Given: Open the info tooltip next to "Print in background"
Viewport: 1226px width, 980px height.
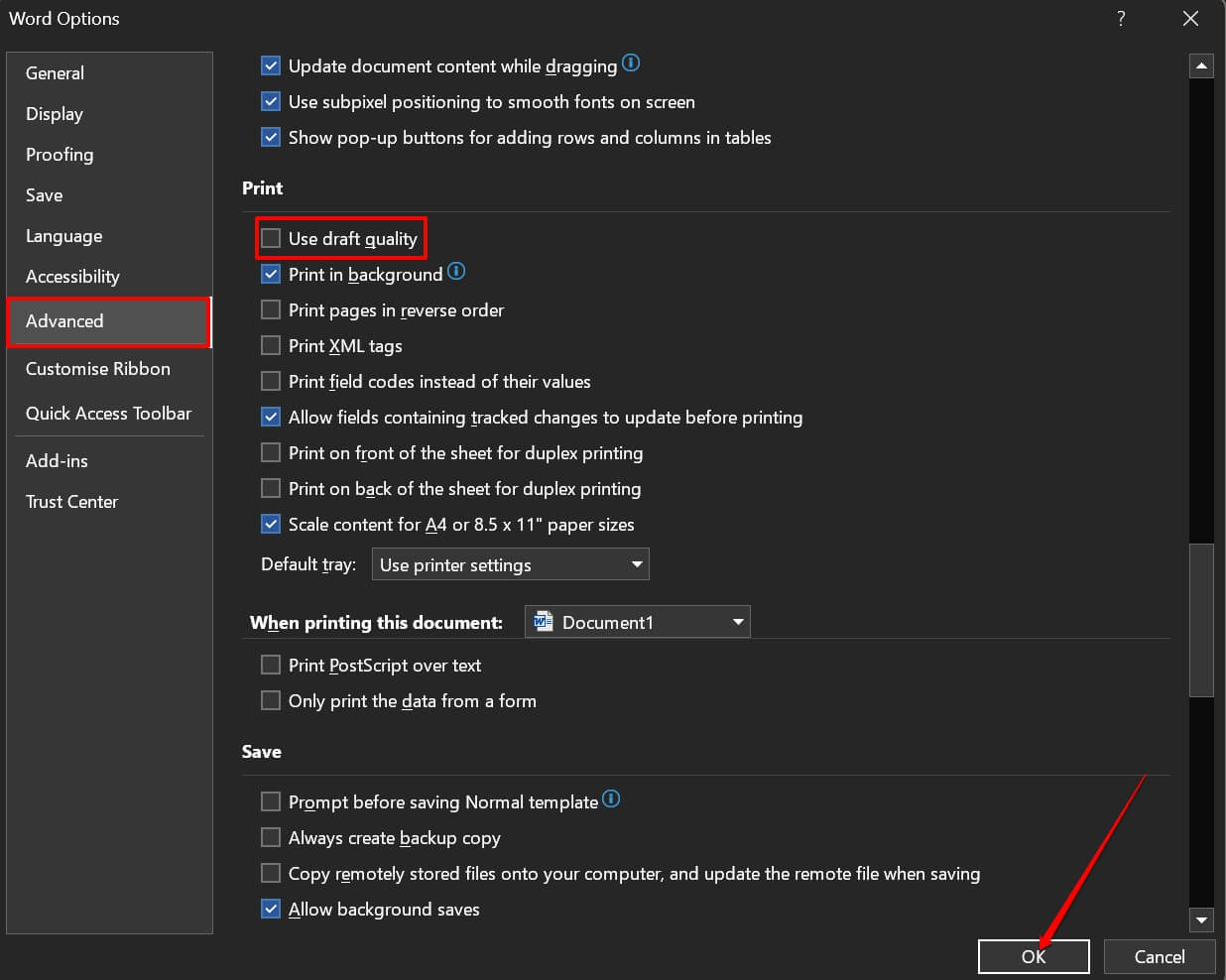Looking at the screenshot, I should click(456, 271).
